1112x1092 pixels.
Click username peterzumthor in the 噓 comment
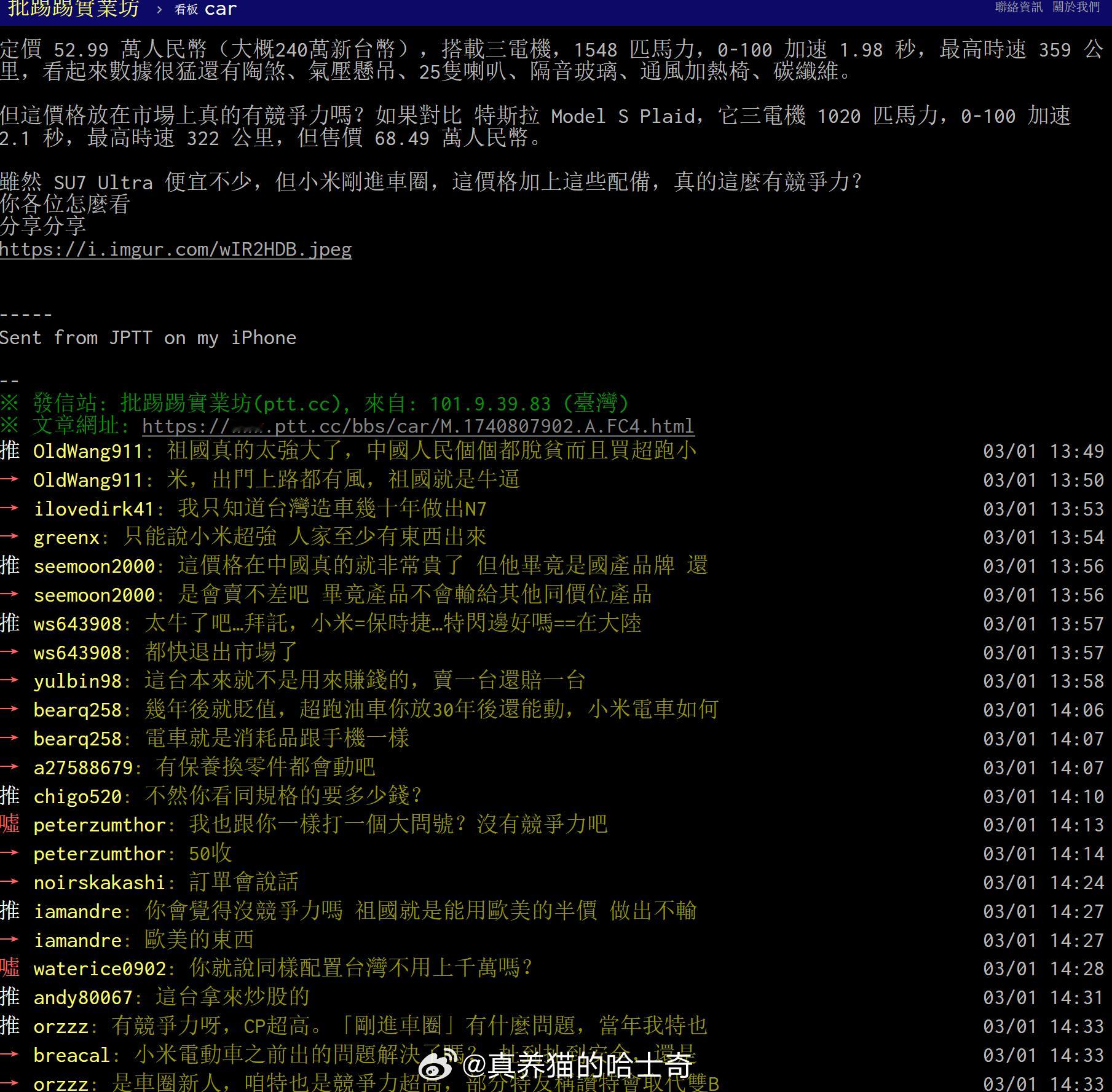(100, 825)
